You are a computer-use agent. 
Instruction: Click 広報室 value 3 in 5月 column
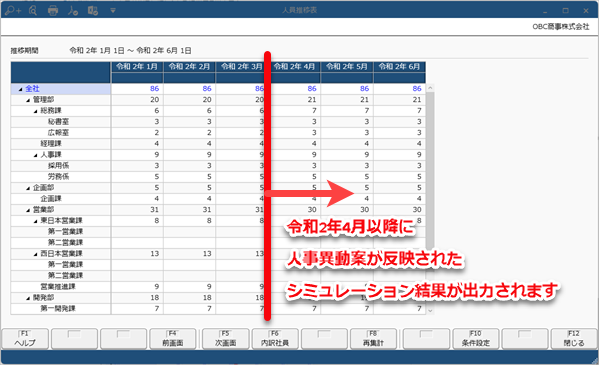click(x=366, y=133)
